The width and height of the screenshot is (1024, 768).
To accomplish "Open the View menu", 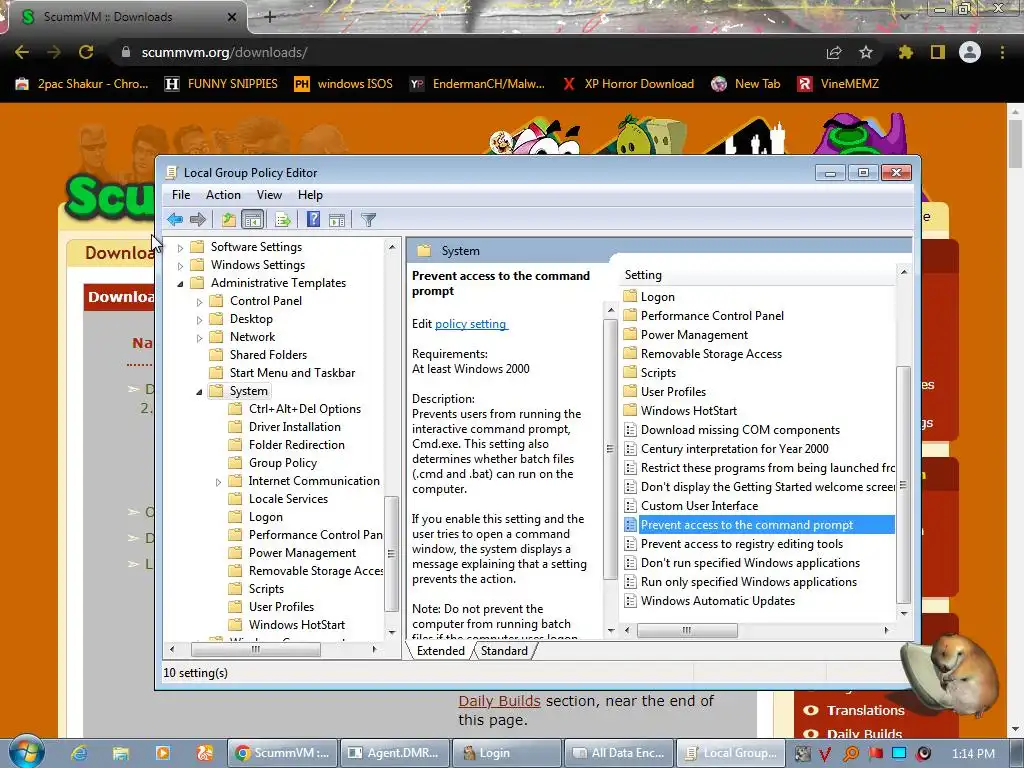I will tap(269, 195).
